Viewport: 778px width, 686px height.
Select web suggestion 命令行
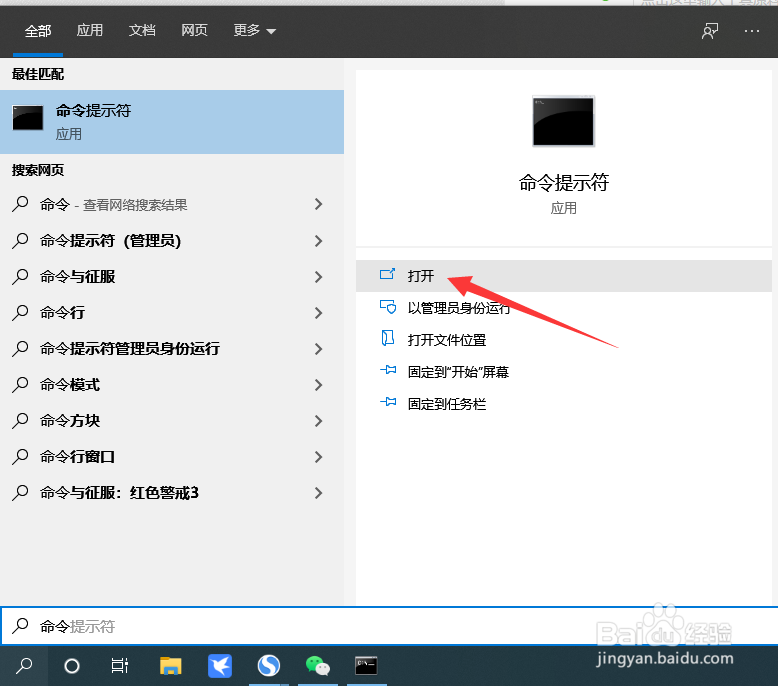coord(172,313)
